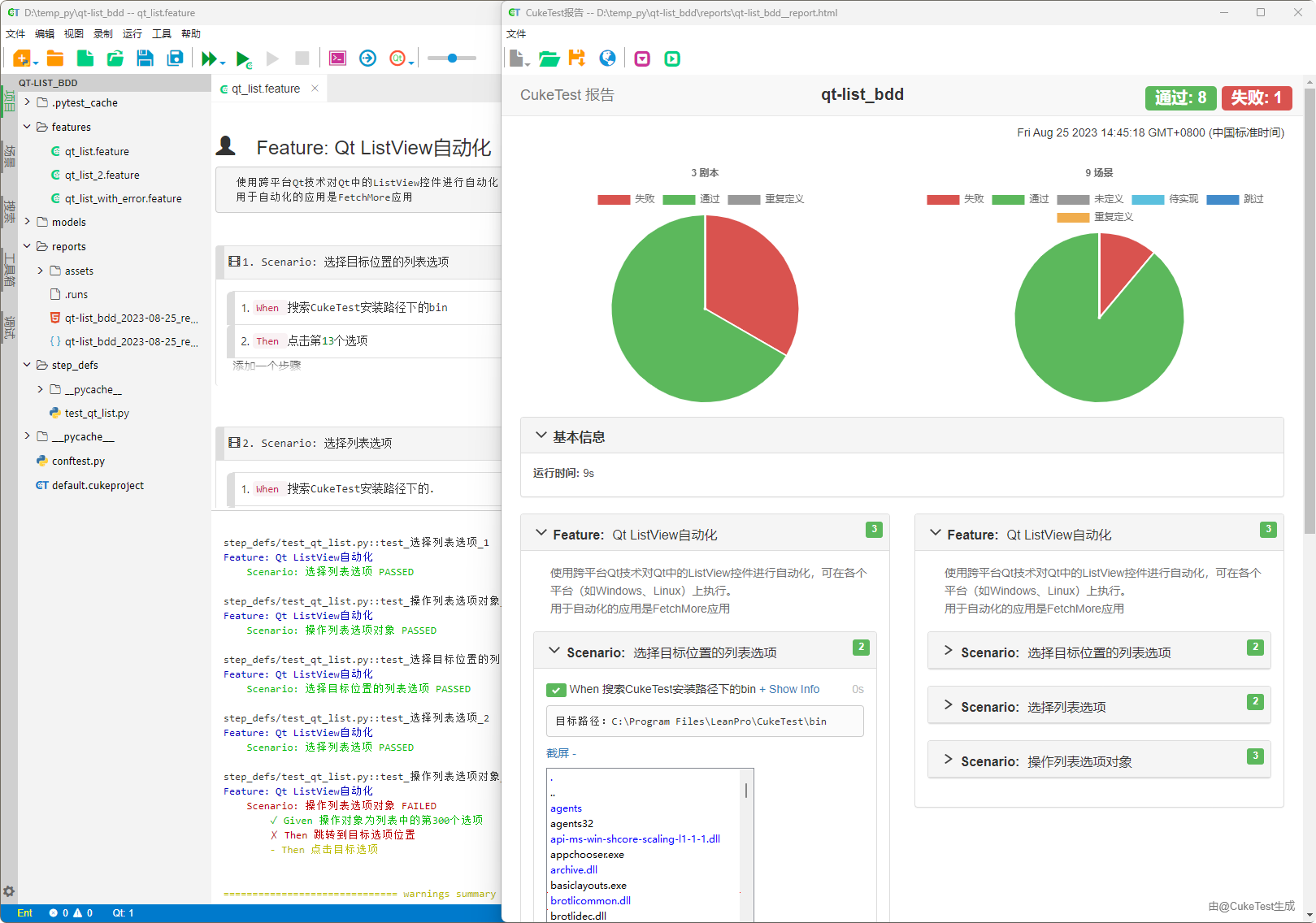Uncheck the When 搜索CukeTest安装路径下的bin step
This screenshot has width=1316, height=923.
click(x=556, y=689)
